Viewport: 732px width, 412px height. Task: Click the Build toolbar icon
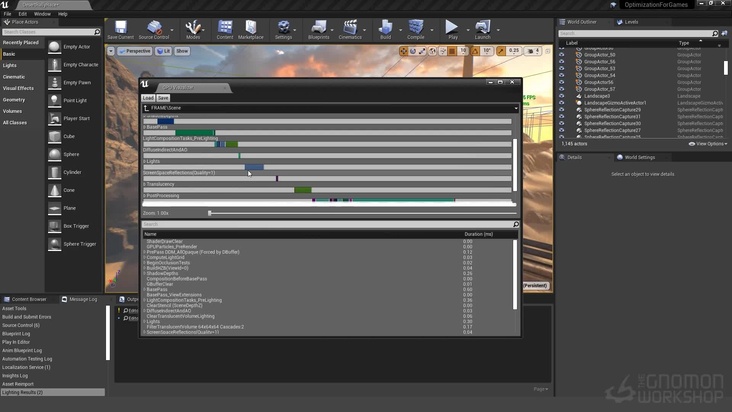pyautogui.click(x=385, y=28)
